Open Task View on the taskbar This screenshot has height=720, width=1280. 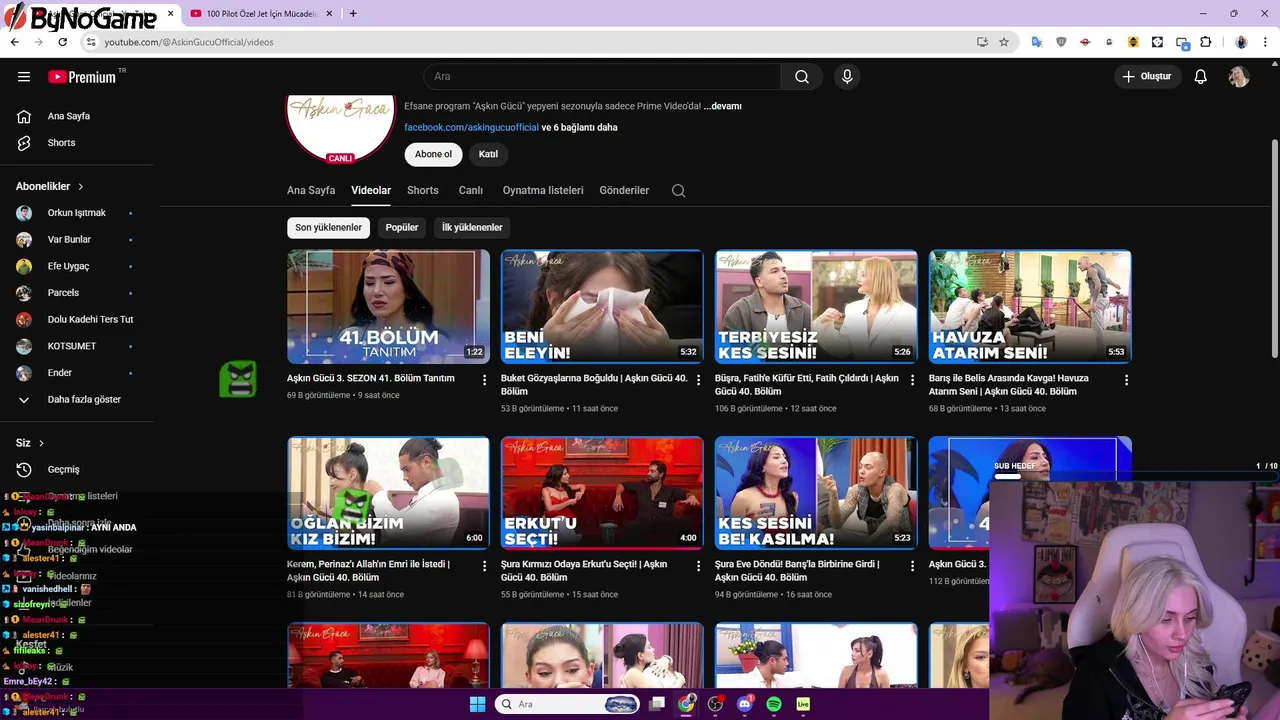[x=657, y=704]
